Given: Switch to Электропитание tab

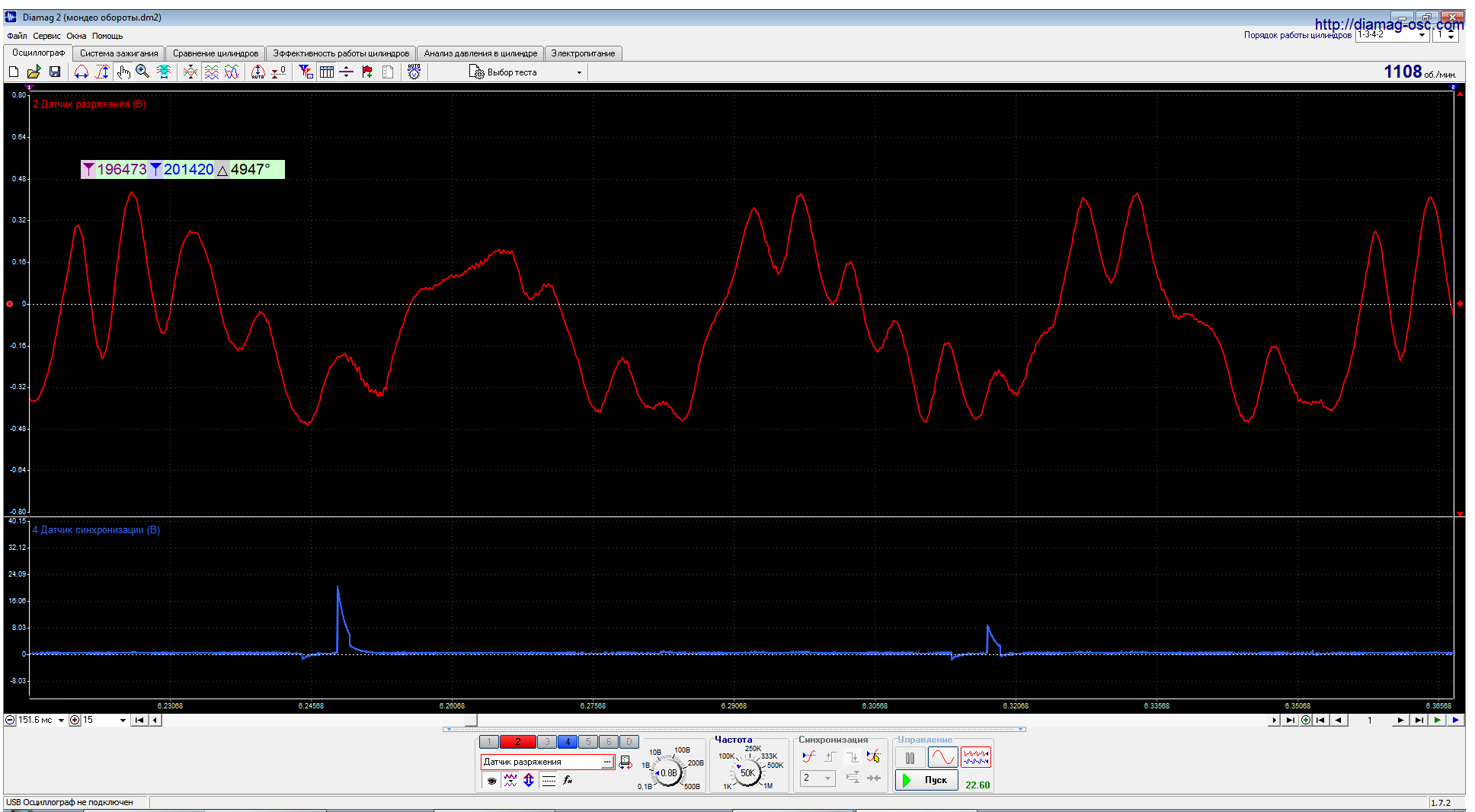Looking at the screenshot, I should pos(583,53).
